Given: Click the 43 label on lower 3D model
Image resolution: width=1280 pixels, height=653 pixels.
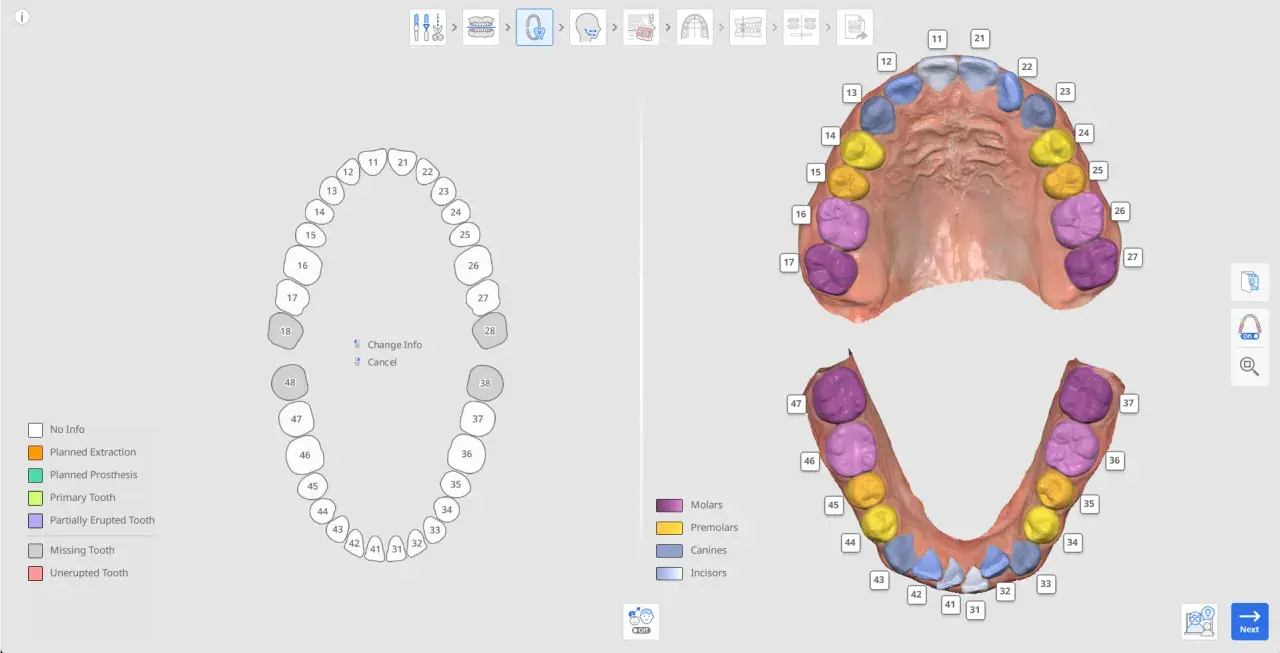Looking at the screenshot, I should pyautogui.click(x=879, y=580).
